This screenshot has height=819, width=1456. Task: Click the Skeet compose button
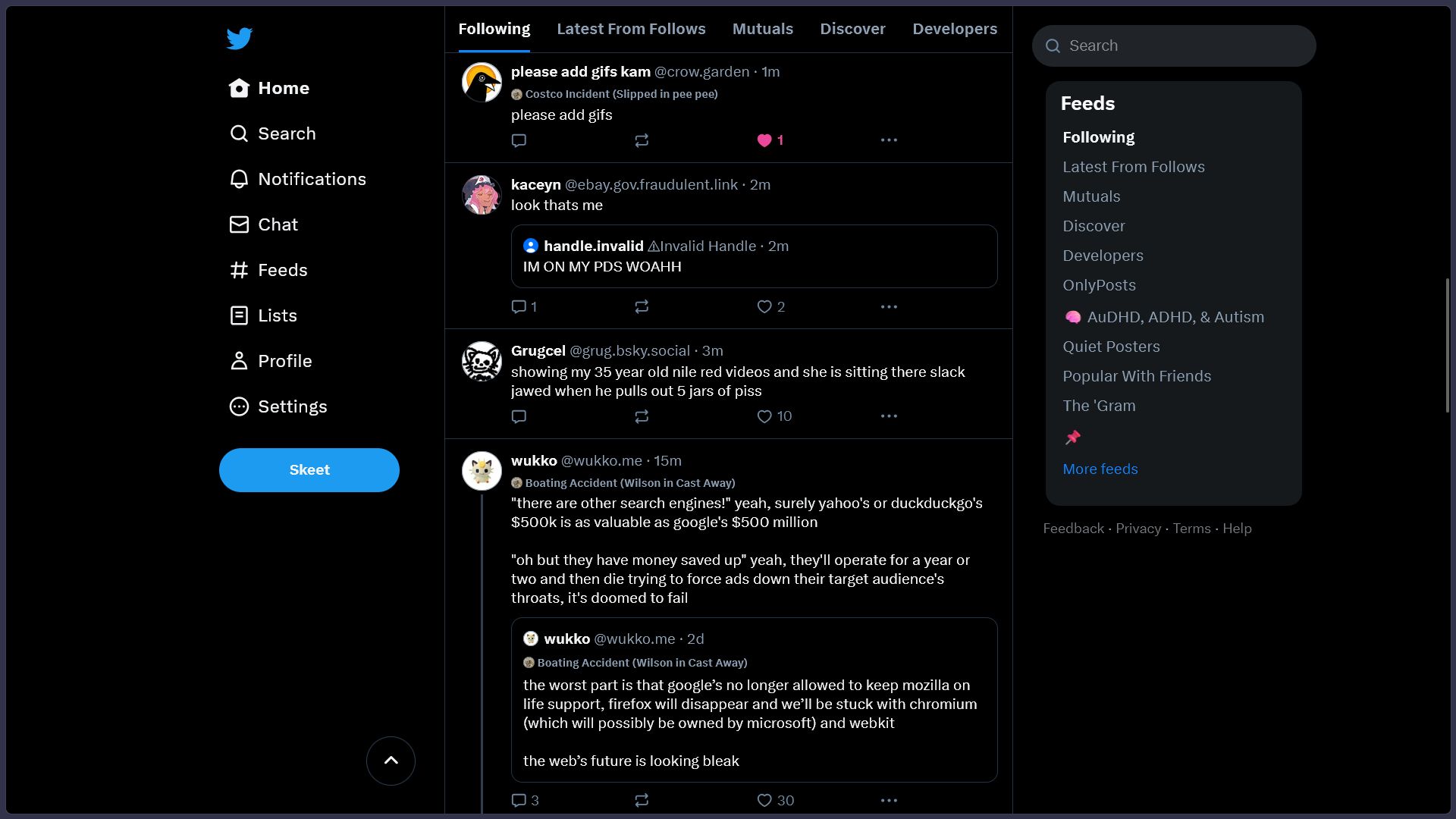[x=309, y=469]
